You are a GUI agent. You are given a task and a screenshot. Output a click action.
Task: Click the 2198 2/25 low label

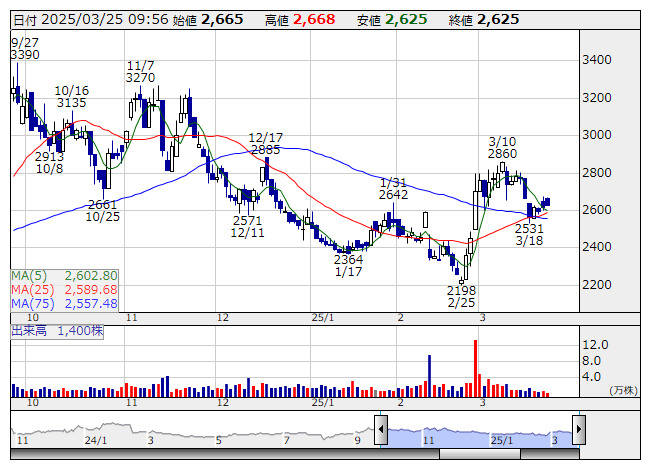click(461, 296)
